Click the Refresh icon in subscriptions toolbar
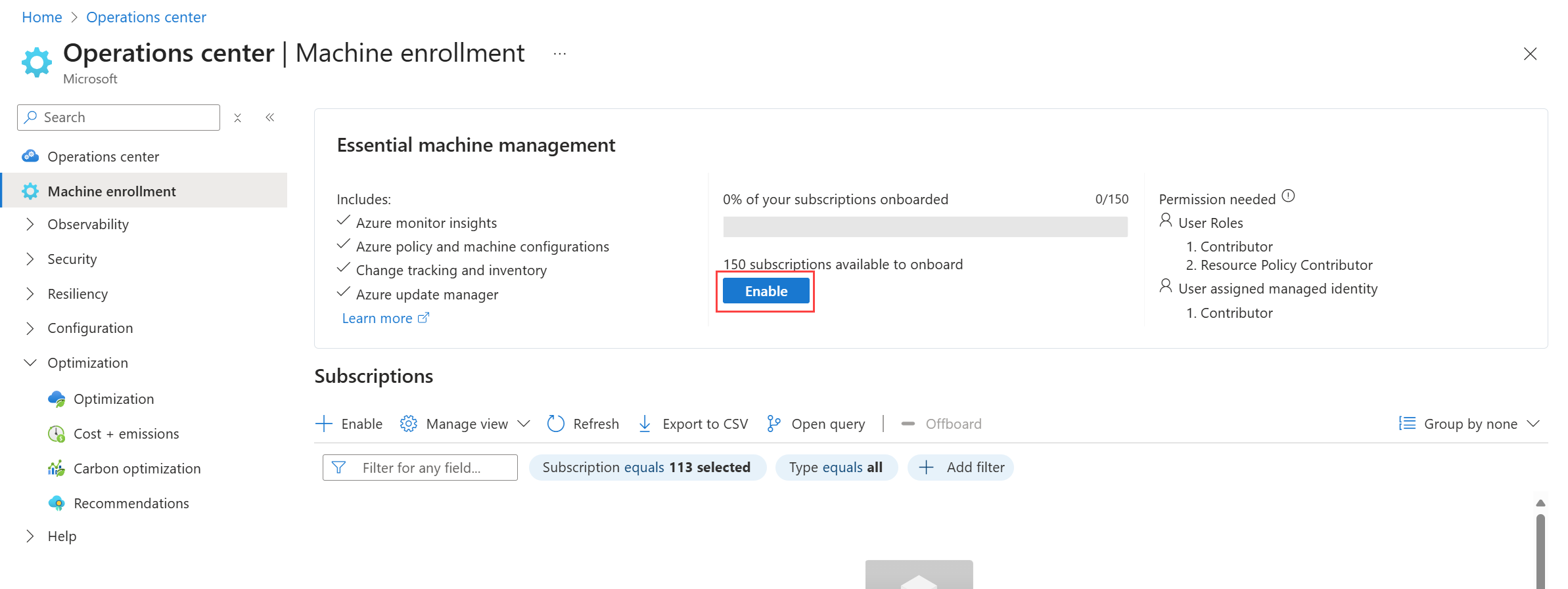 (x=556, y=424)
